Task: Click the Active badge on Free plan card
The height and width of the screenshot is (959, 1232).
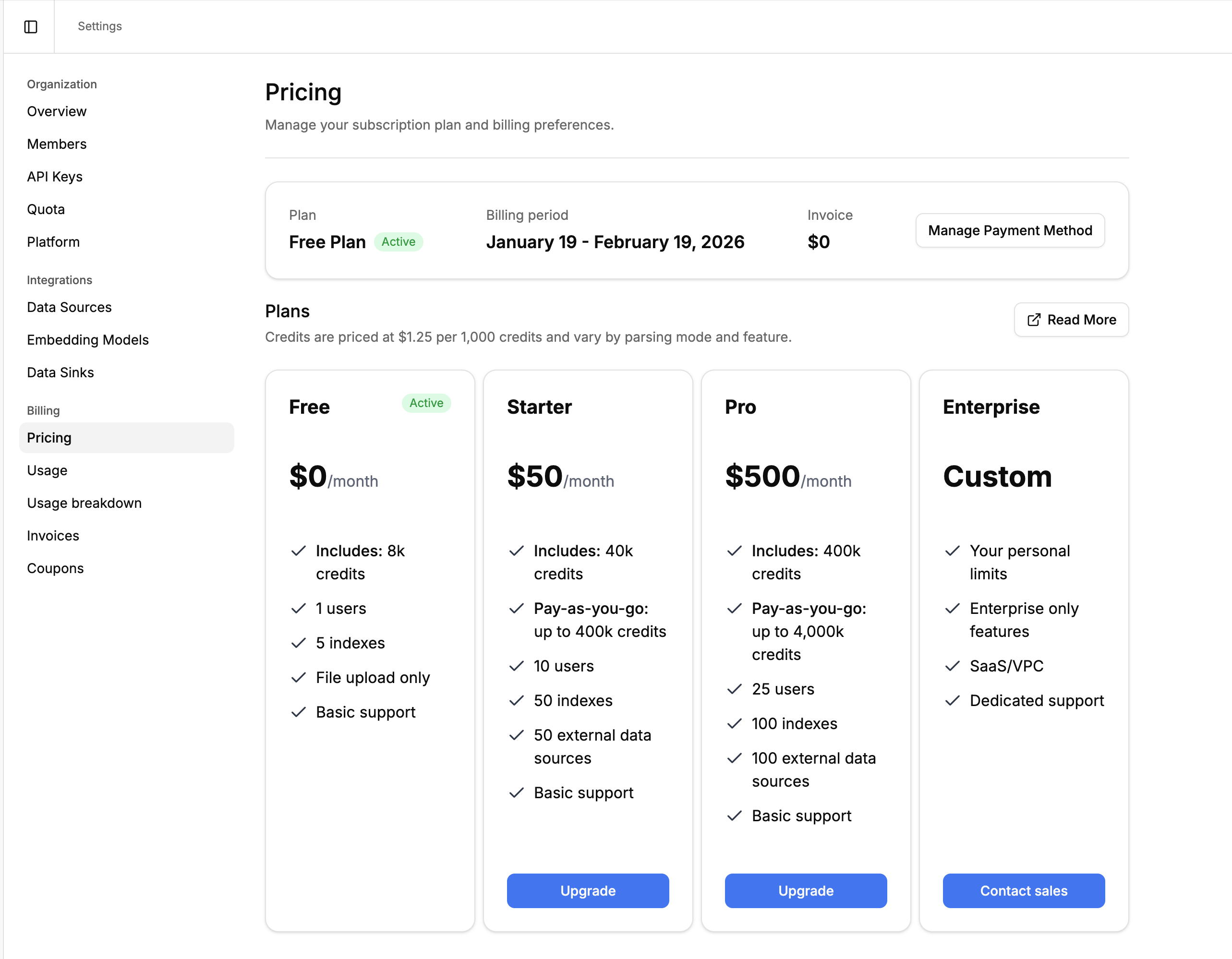Action: coord(426,403)
